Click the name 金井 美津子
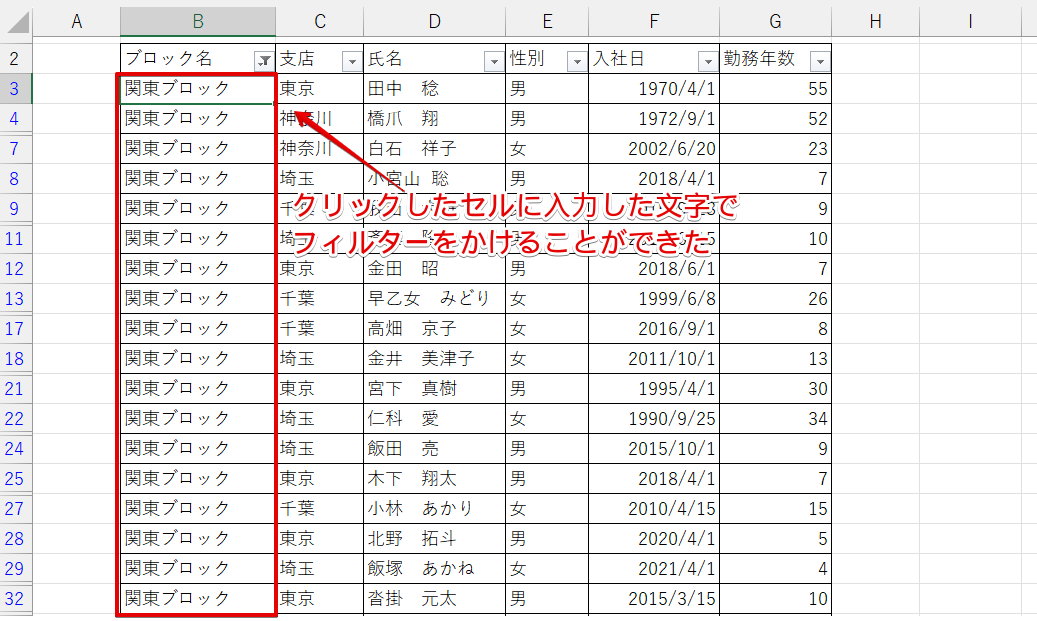The image size is (1037, 621). pos(421,358)
